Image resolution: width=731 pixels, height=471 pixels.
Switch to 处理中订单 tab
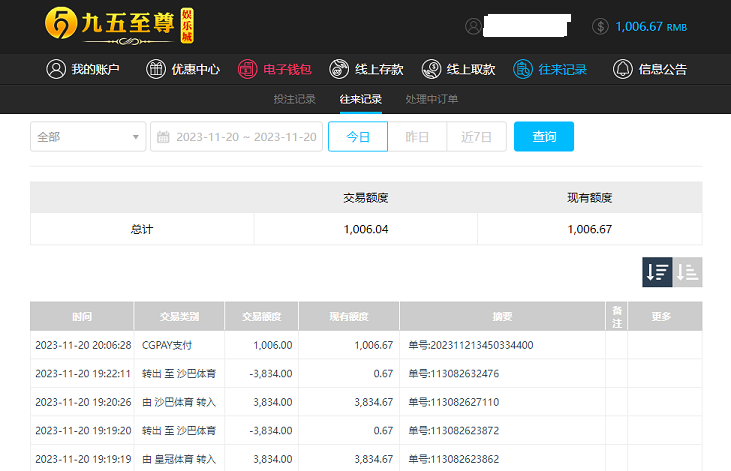(x=432, y=99)
